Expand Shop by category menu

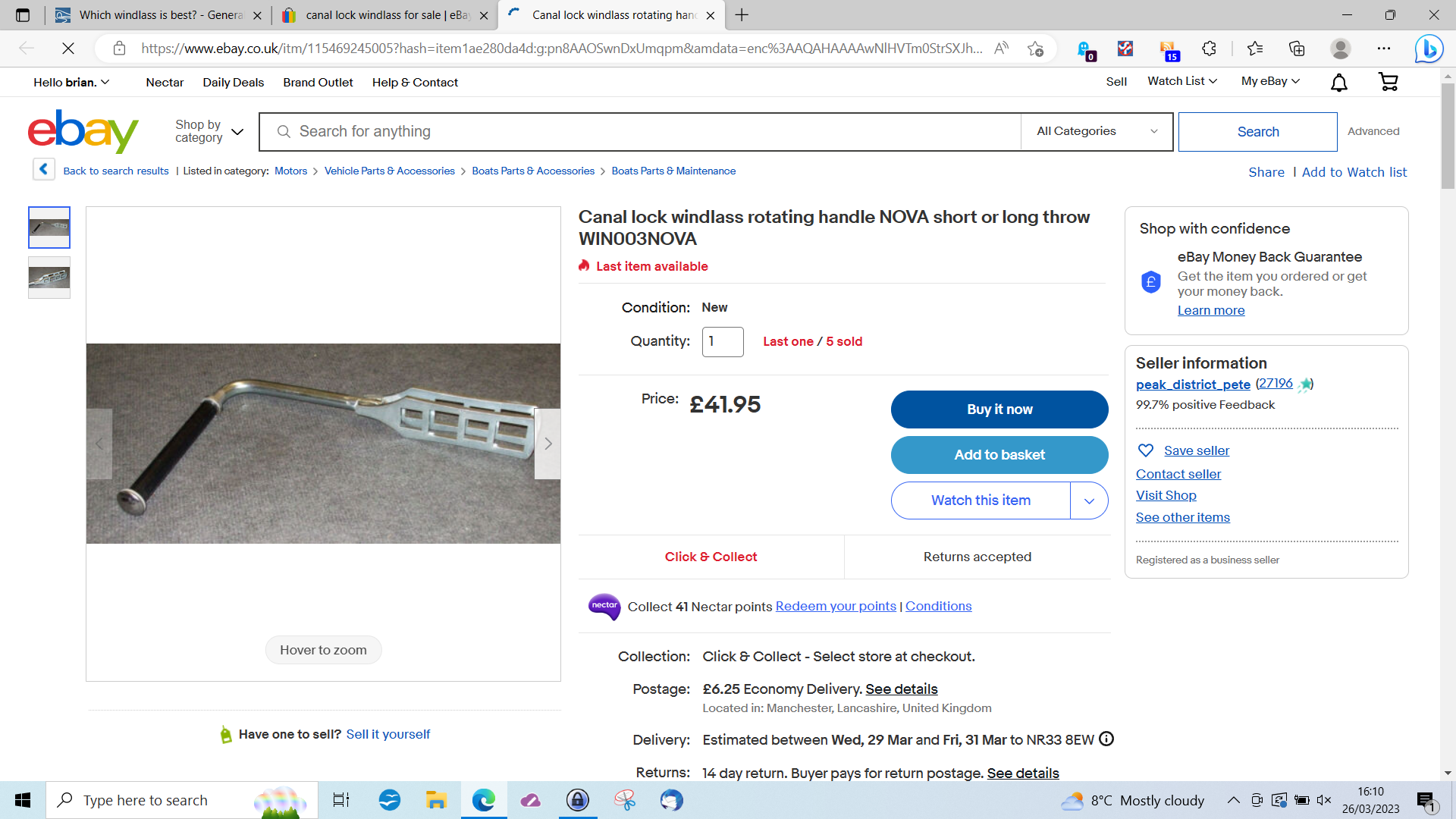[209, 131]
